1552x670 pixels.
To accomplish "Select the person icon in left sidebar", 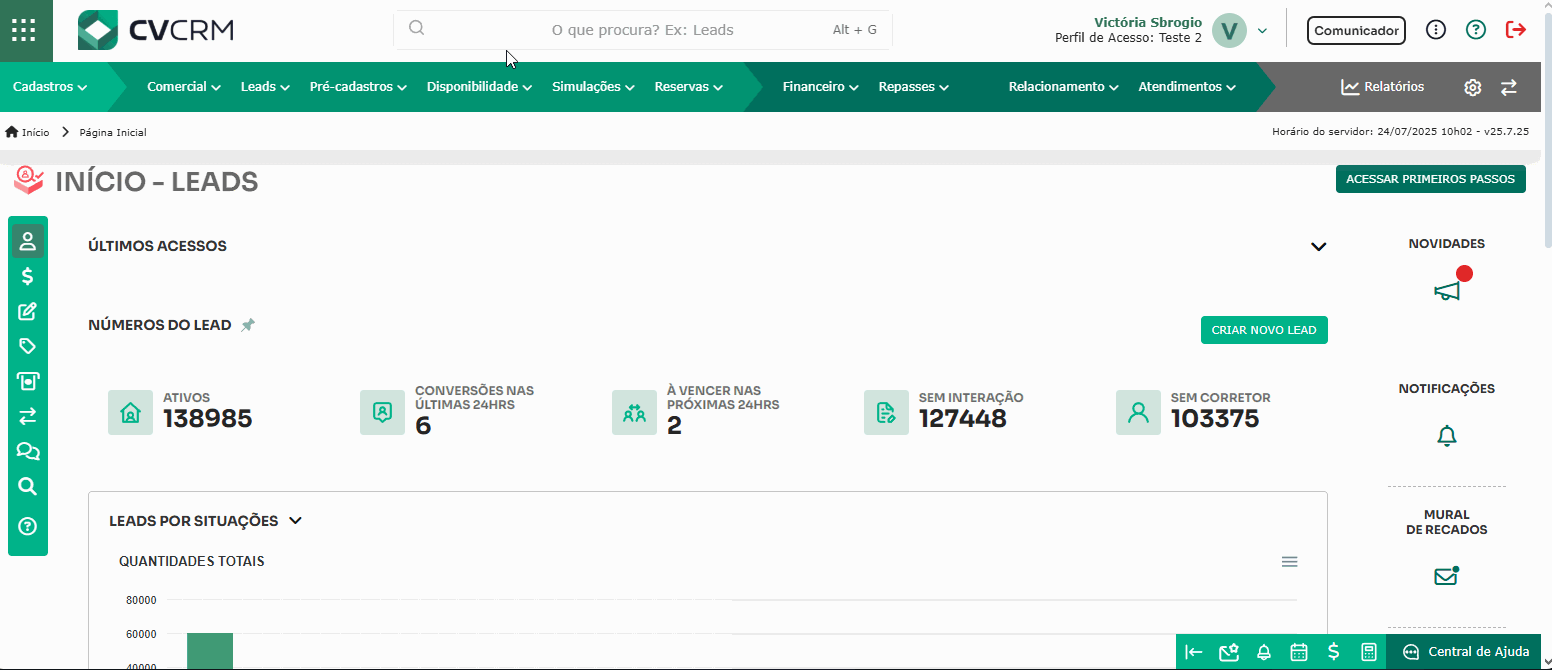I will click(28, 241).
